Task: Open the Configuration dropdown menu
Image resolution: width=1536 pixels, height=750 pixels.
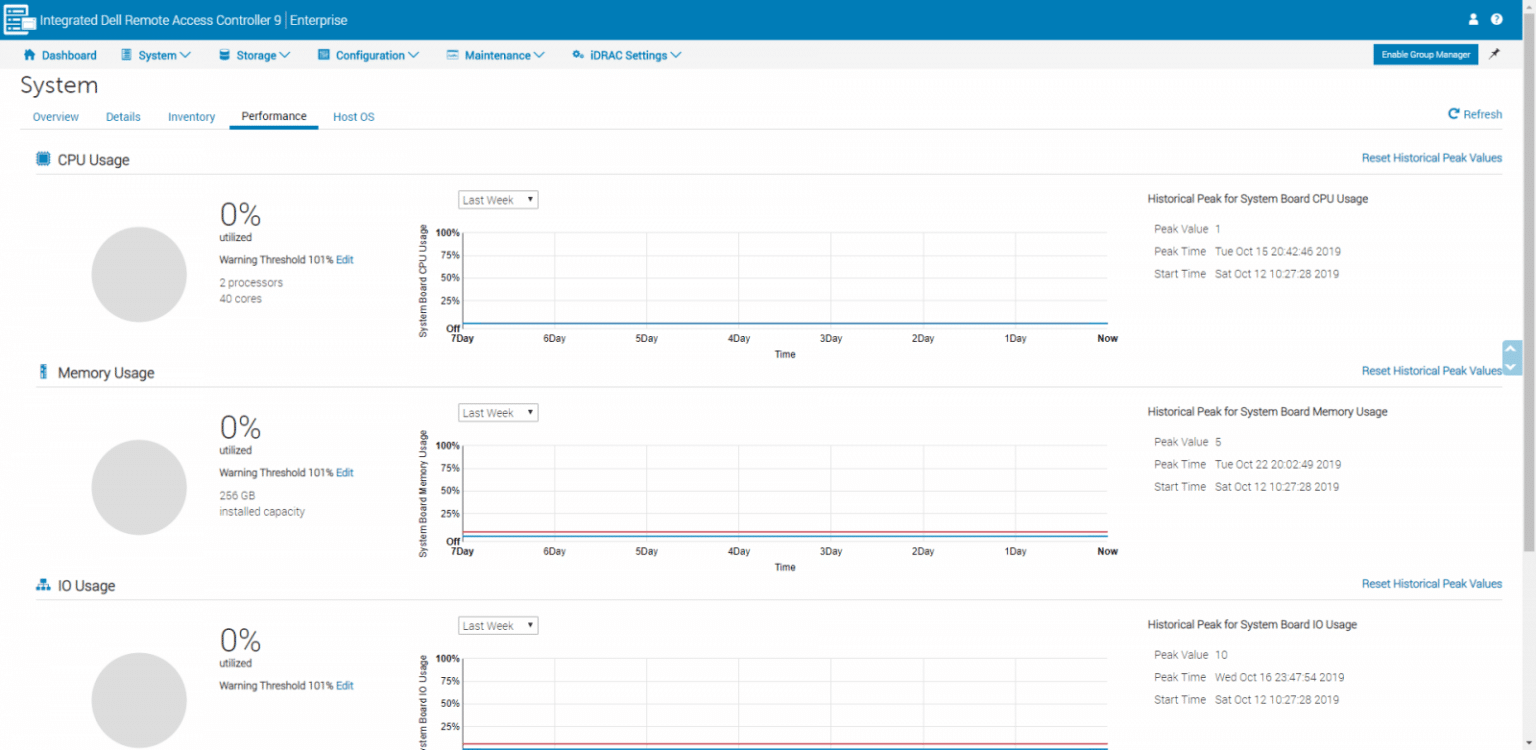Action: [368, 55]
